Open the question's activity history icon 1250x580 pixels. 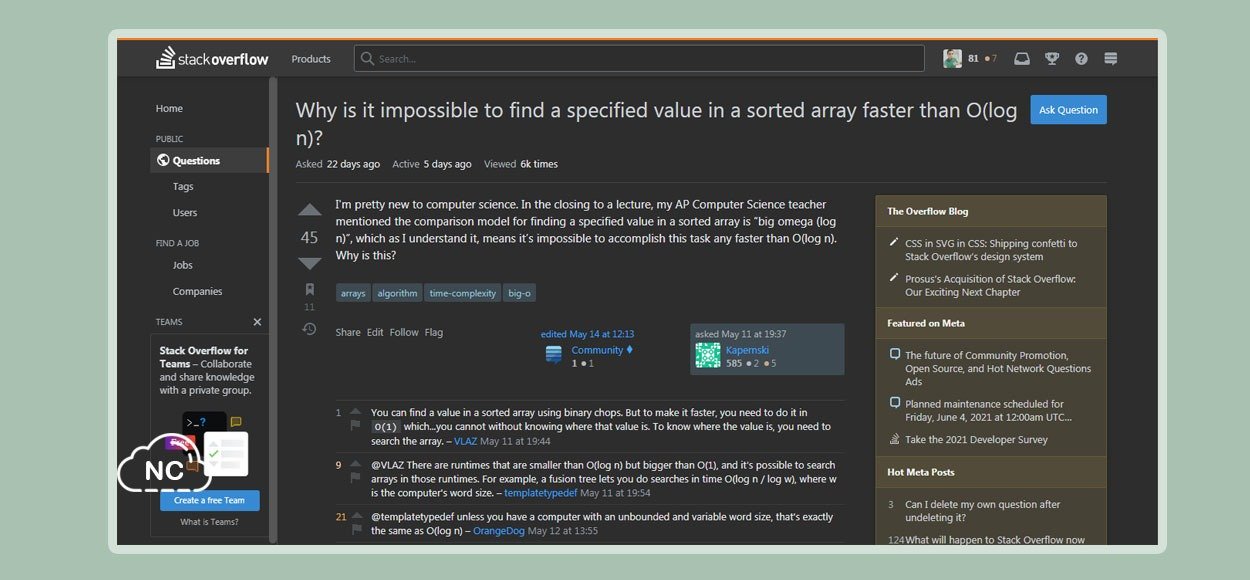[310, 329]
